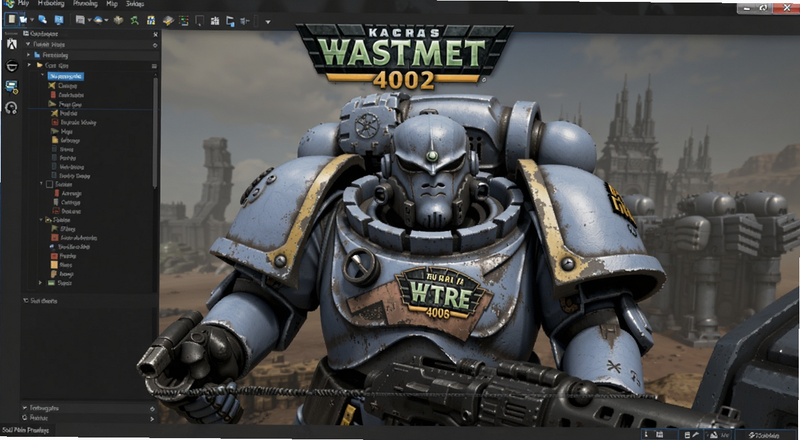800x440 pixels.
Task: Toggle the circle button in panel header row
Action: click(155, 45)
